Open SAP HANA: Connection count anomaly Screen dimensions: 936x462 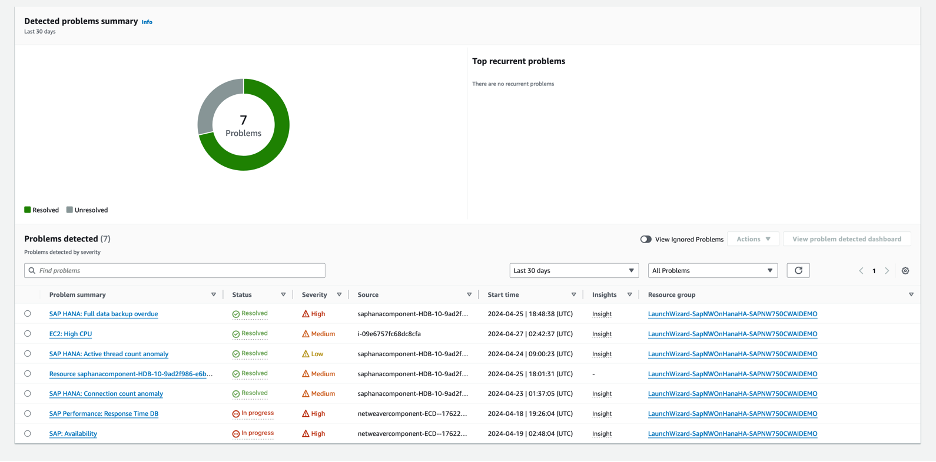pyautogui.click(x=106, y=394)
